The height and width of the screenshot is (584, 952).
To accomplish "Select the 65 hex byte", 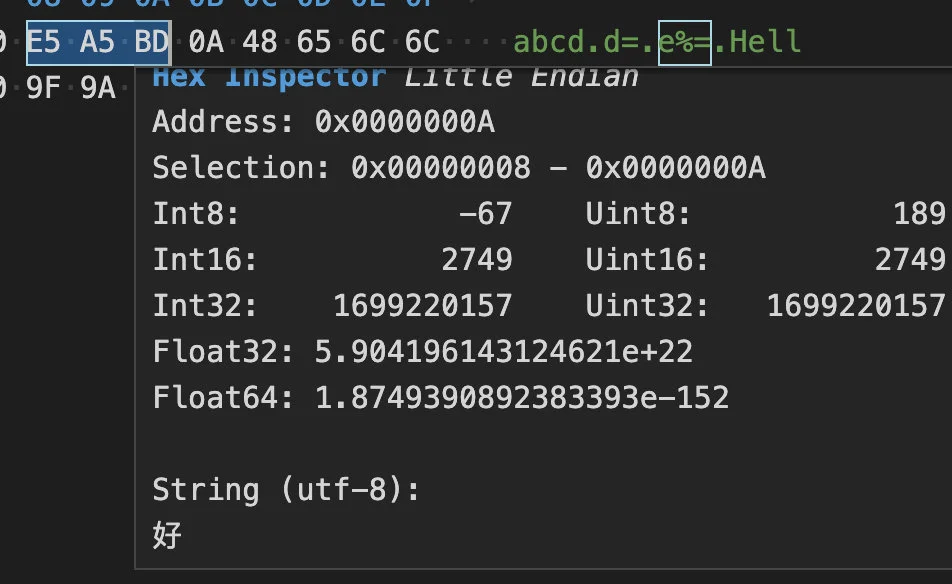I will [x=315, y=41].
